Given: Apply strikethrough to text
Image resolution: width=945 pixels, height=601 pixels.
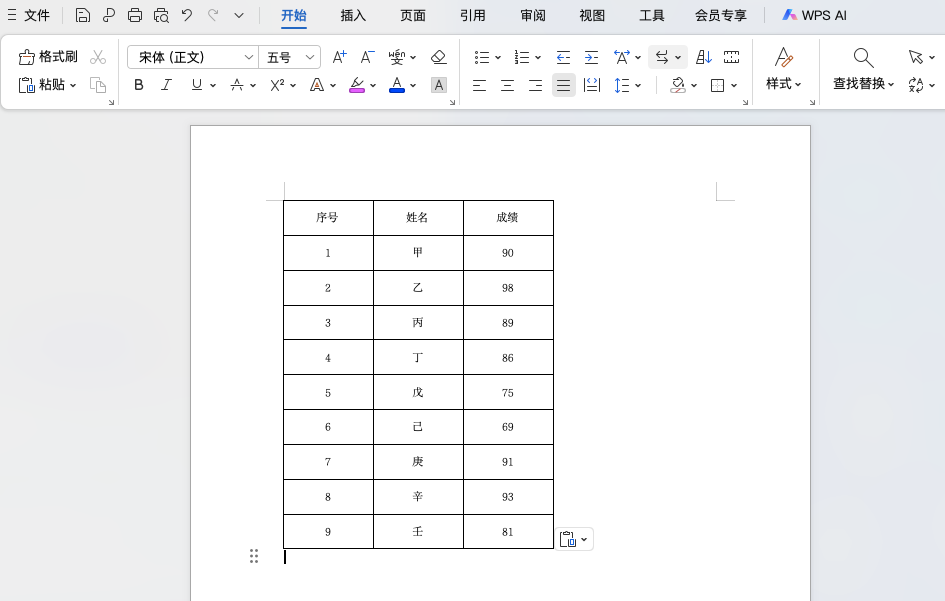Looking at the screenshot, I should (238, 85).
